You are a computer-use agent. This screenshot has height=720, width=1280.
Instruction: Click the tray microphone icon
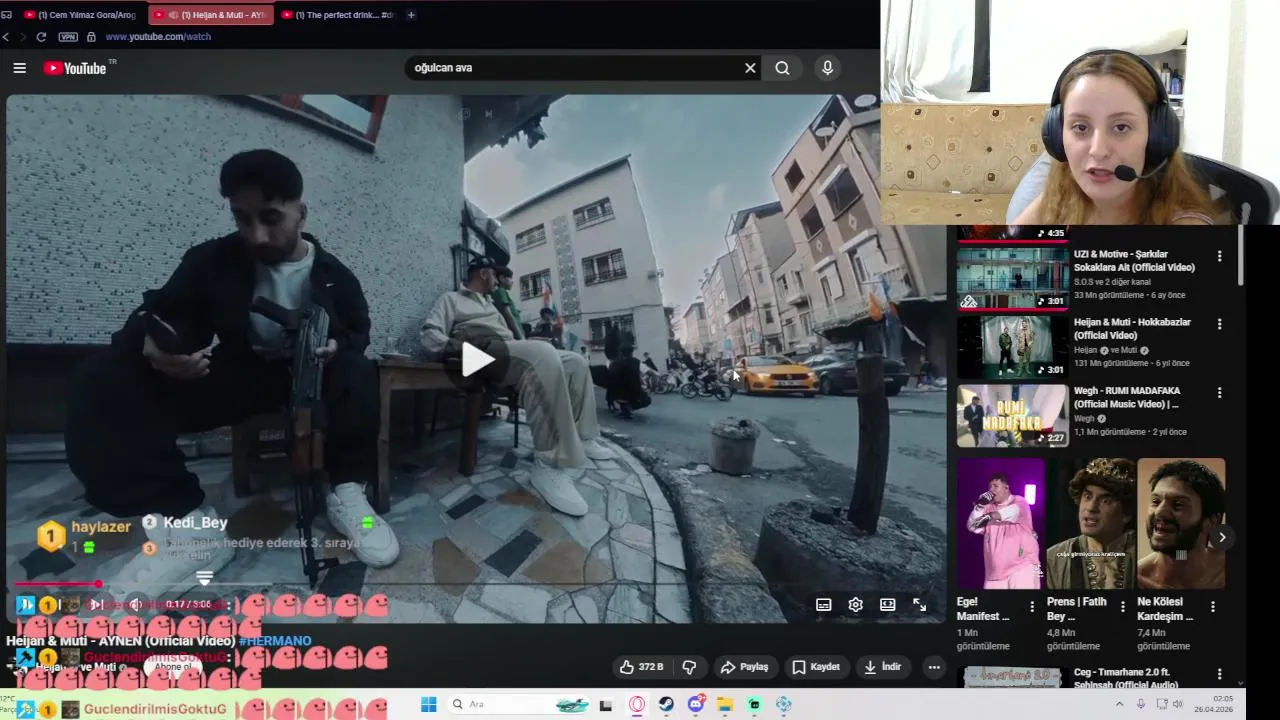tap(1141, 705)
